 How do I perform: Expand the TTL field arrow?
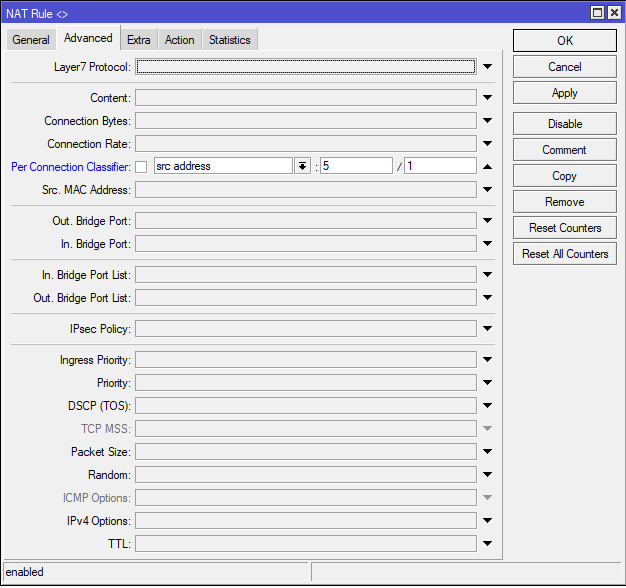tap(487, 543)
